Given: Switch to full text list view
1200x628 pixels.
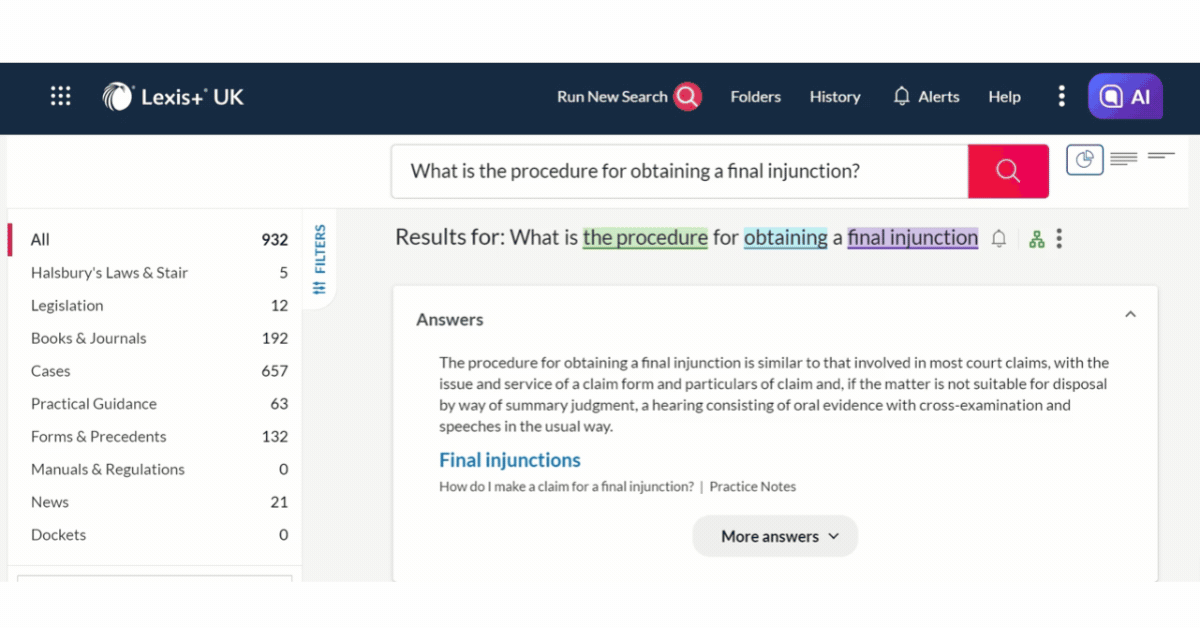Looking at the screenshot, I should pos(1124,159).
